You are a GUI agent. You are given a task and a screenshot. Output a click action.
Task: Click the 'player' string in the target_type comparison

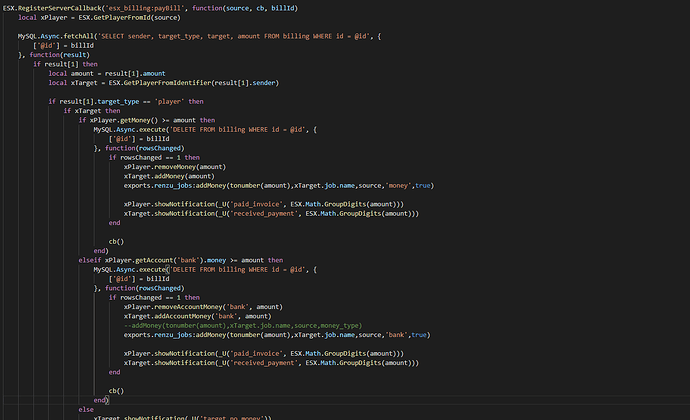click(169, 102)
